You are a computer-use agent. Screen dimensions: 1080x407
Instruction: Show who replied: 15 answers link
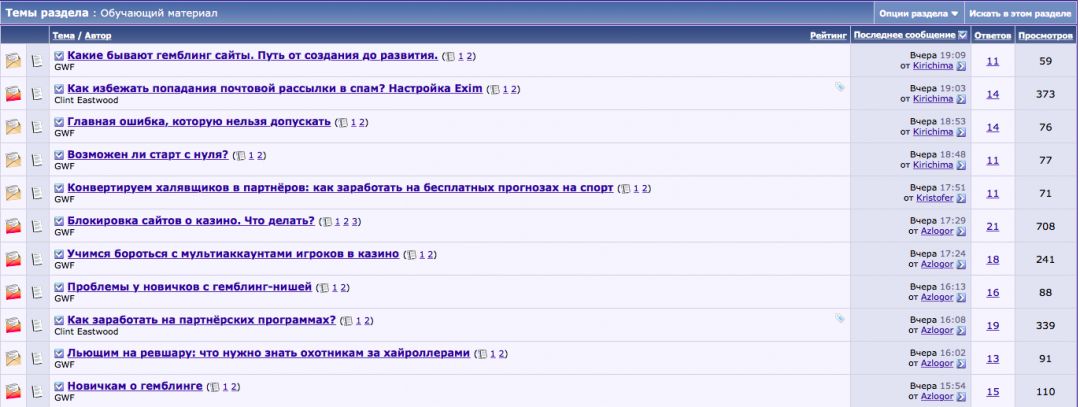[x=993, y=392]
